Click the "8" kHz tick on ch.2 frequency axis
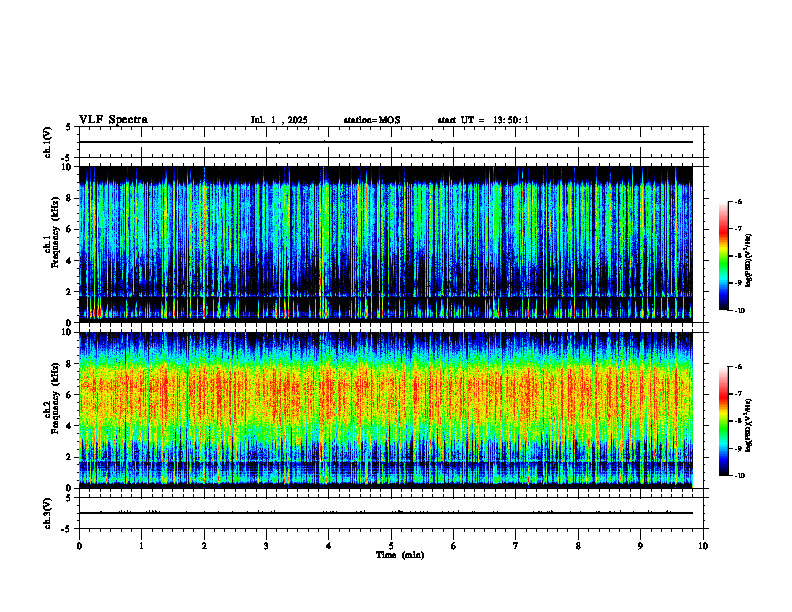The width and height of the screenshot is (792, 612). [x=70, y=364]
